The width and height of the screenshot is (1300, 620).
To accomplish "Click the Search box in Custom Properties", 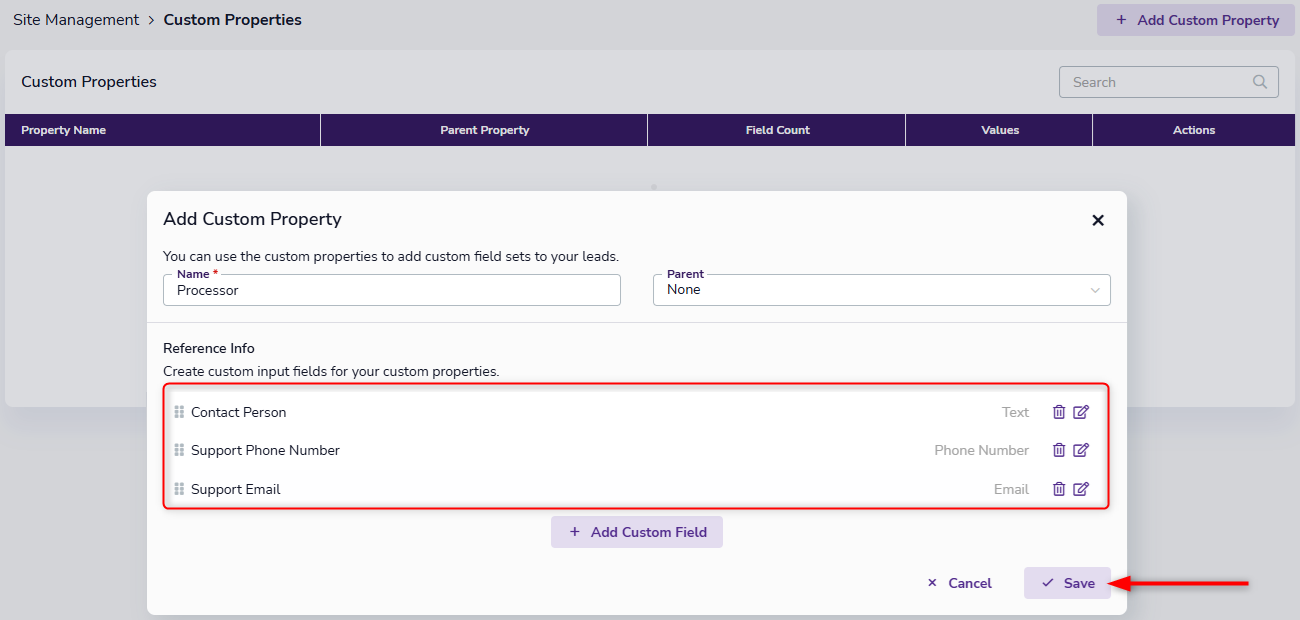I will [1168, 82].
